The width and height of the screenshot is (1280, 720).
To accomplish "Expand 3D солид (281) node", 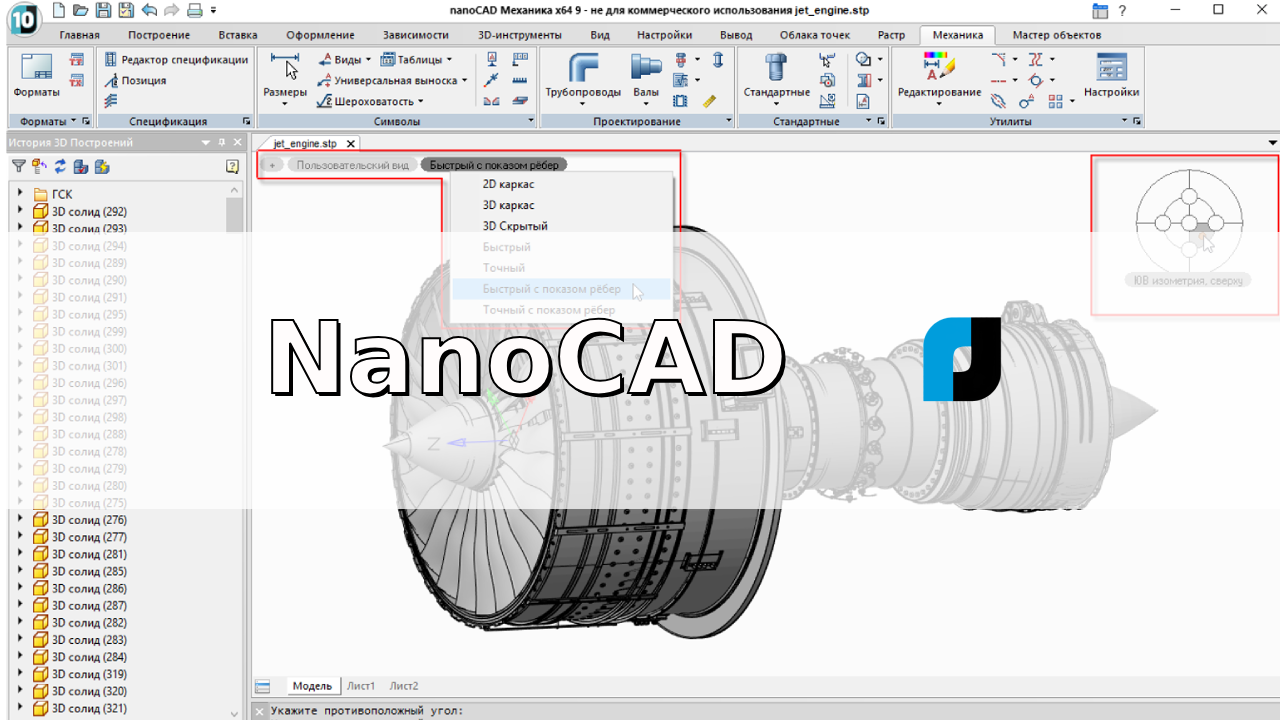I will click(x=19, y=554).
